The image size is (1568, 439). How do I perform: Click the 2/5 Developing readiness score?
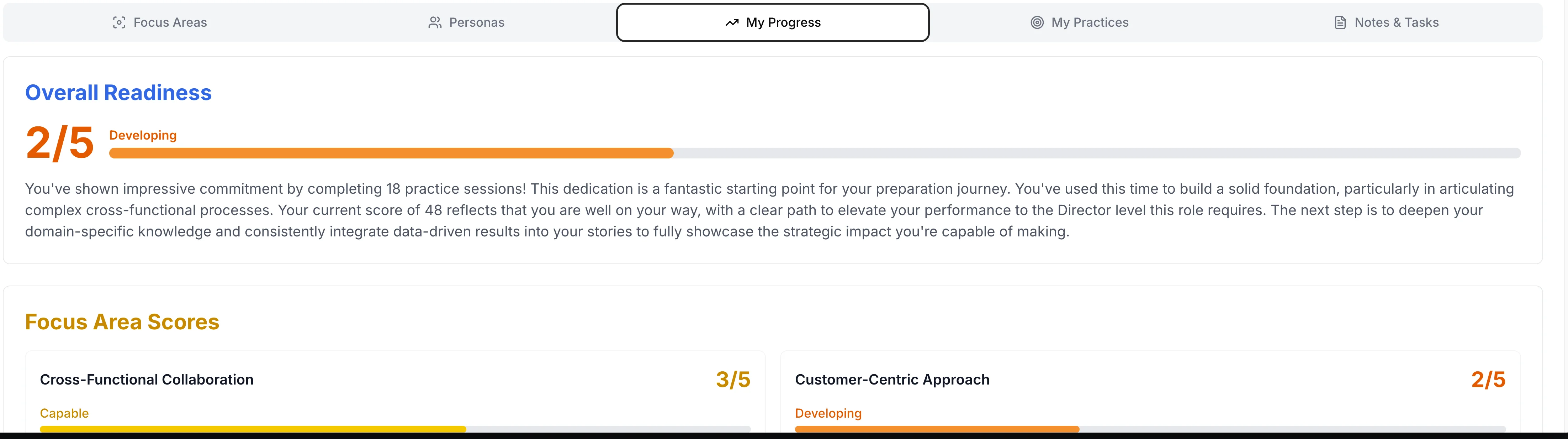[60, 143]
